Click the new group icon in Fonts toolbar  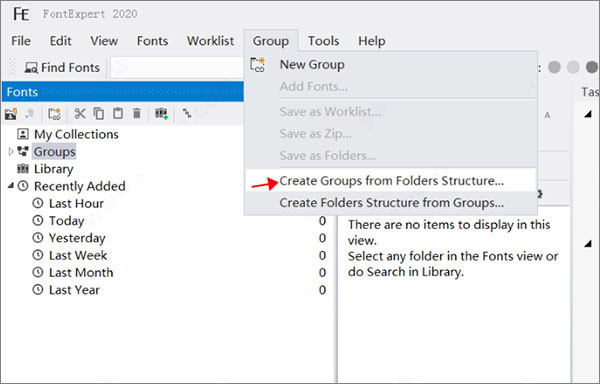click(54, 114)
